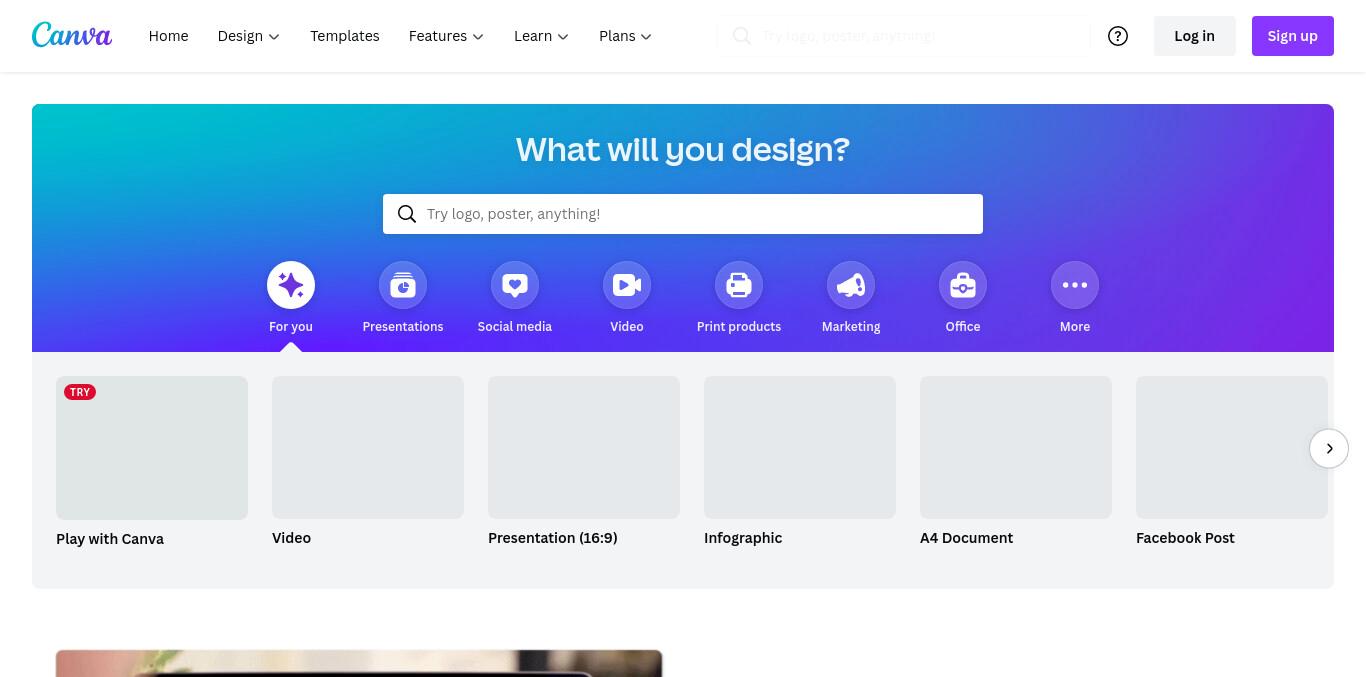Select the Video camera category icon
Viewport: 1366px width, 677px height.
[627, 285]
